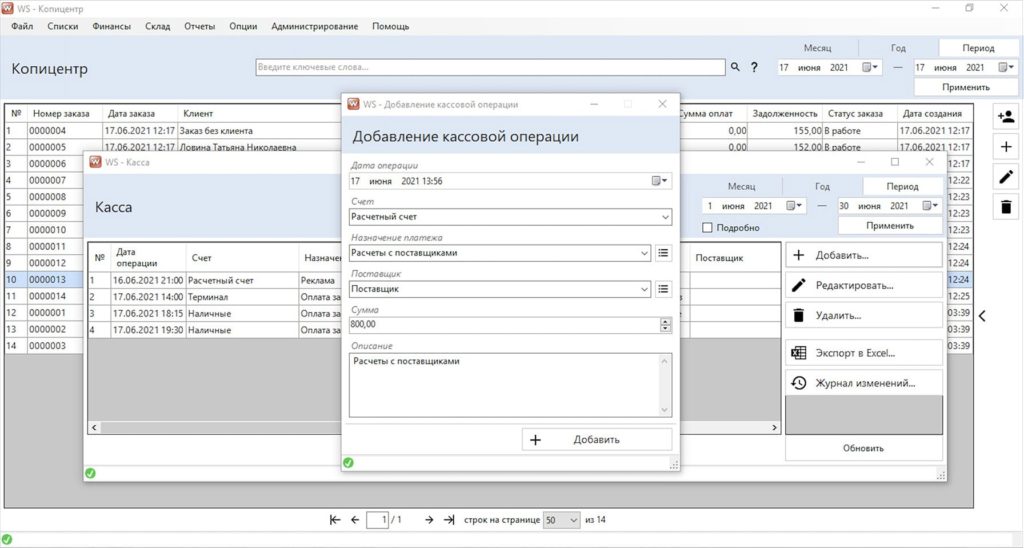
Task: Open the Финансы menu
Action: tap(111, 26)
